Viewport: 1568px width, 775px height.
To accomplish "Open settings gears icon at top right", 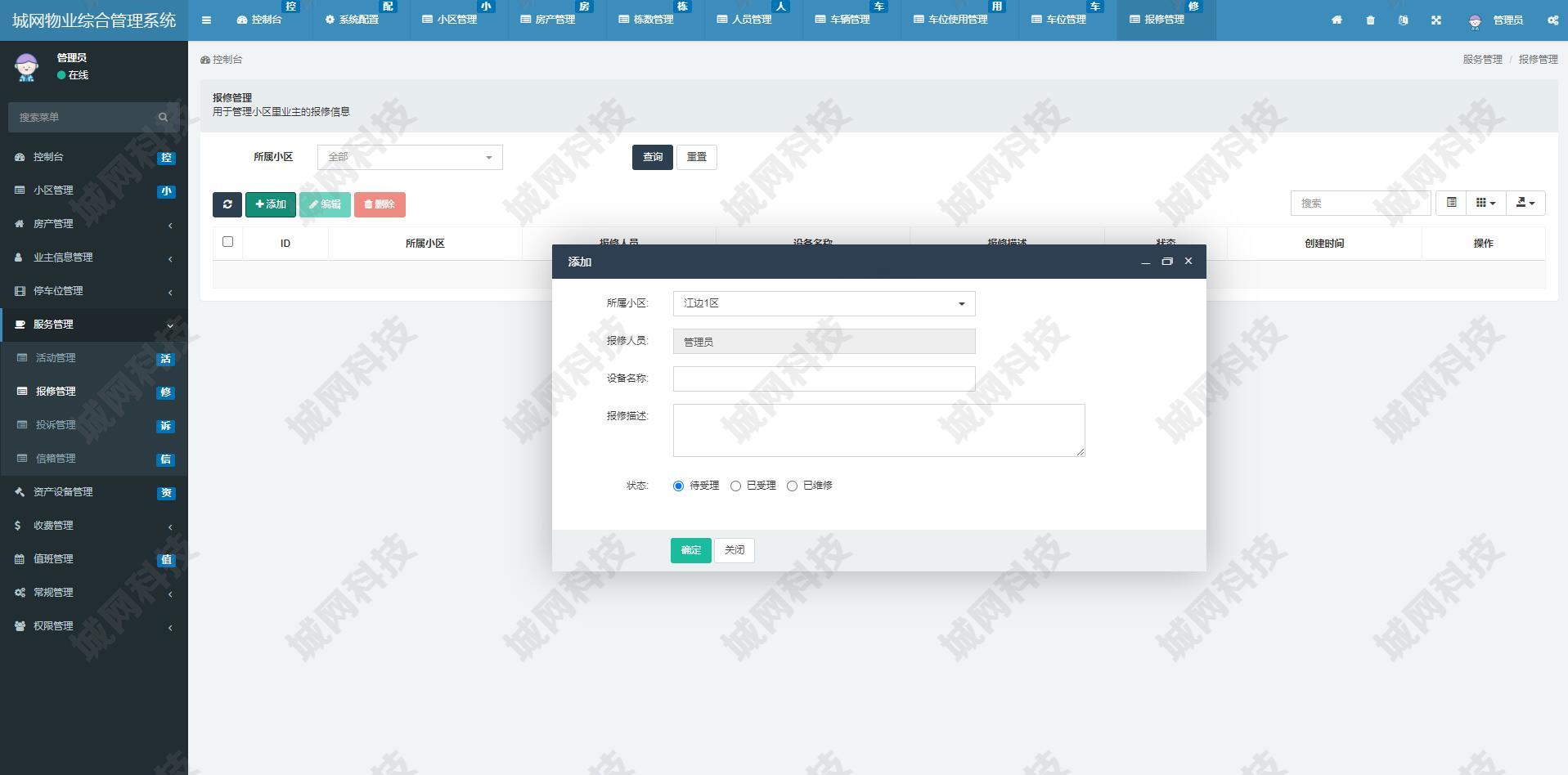I will click(x=1552, y=20).
